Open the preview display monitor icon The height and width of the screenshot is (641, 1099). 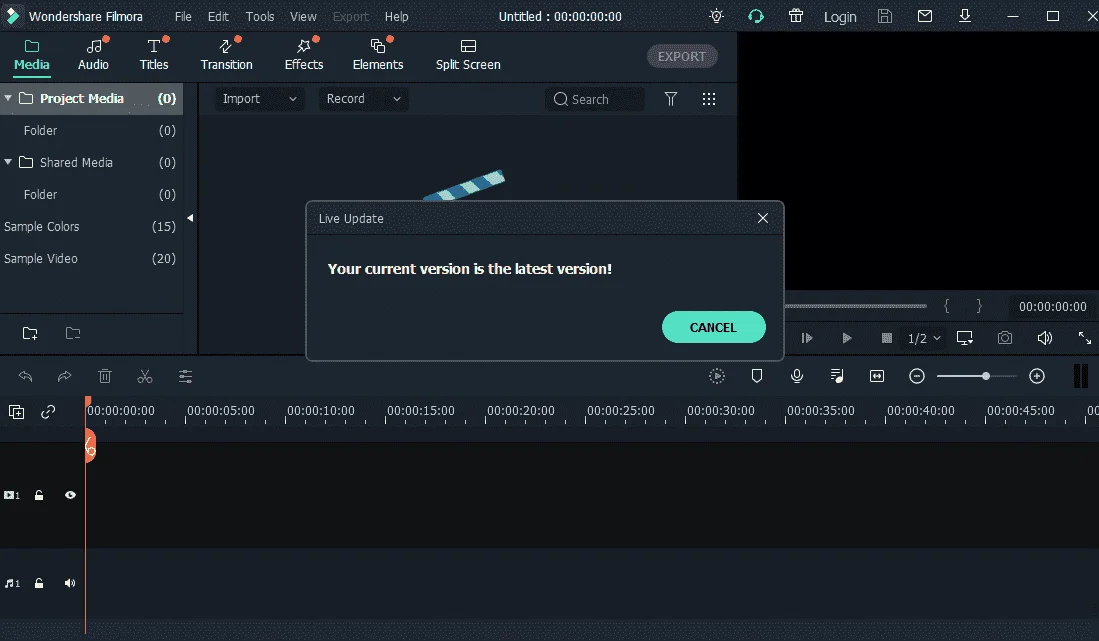[964, 338]
